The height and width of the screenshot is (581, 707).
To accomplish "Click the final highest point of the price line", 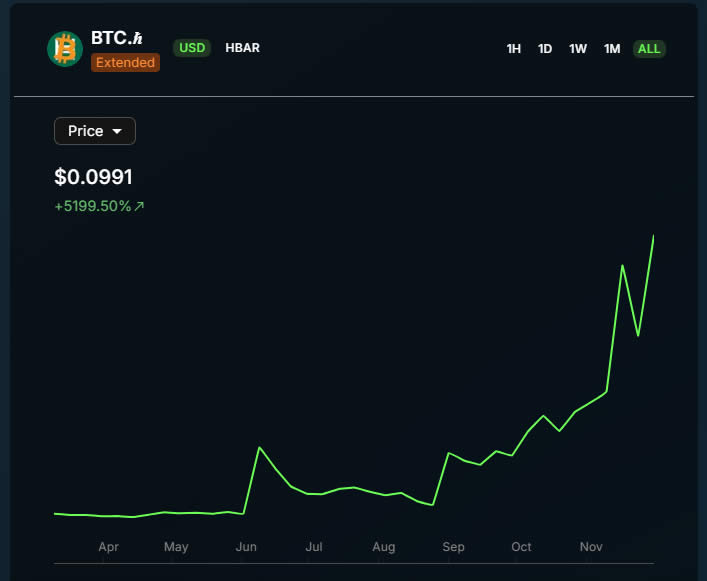I will (x=653, y=236).
